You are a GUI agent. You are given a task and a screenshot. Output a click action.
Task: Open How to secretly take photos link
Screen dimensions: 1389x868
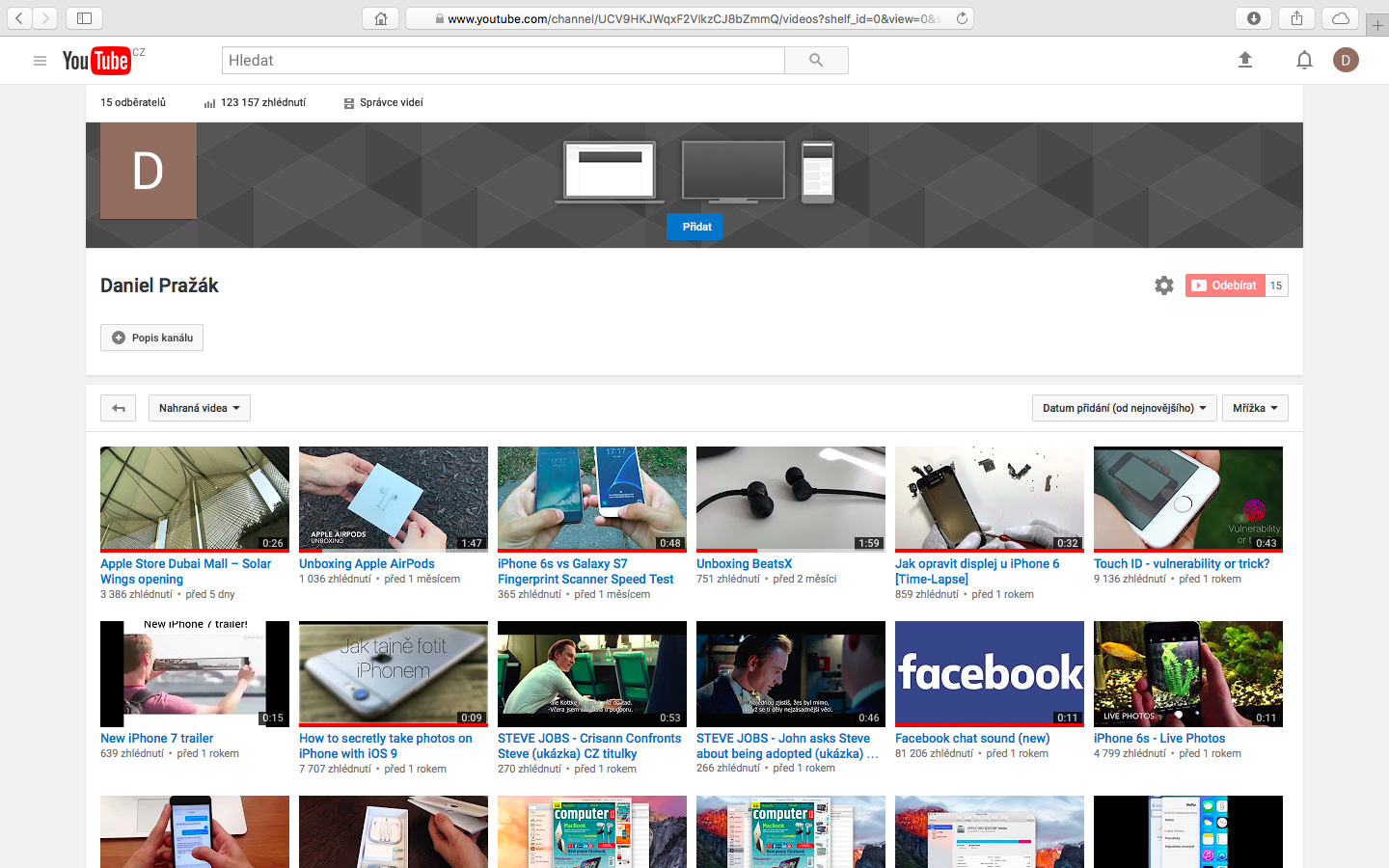coord(386,746)
